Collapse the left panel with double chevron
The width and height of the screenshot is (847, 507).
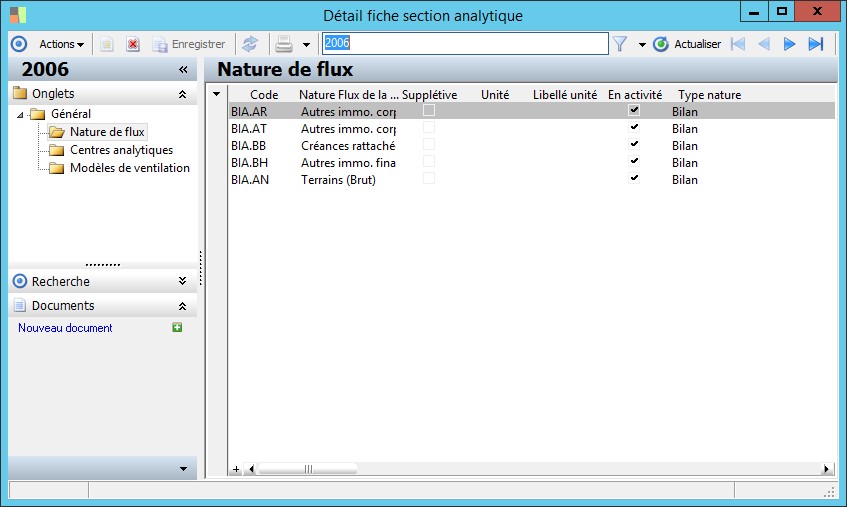click(183, 70)
